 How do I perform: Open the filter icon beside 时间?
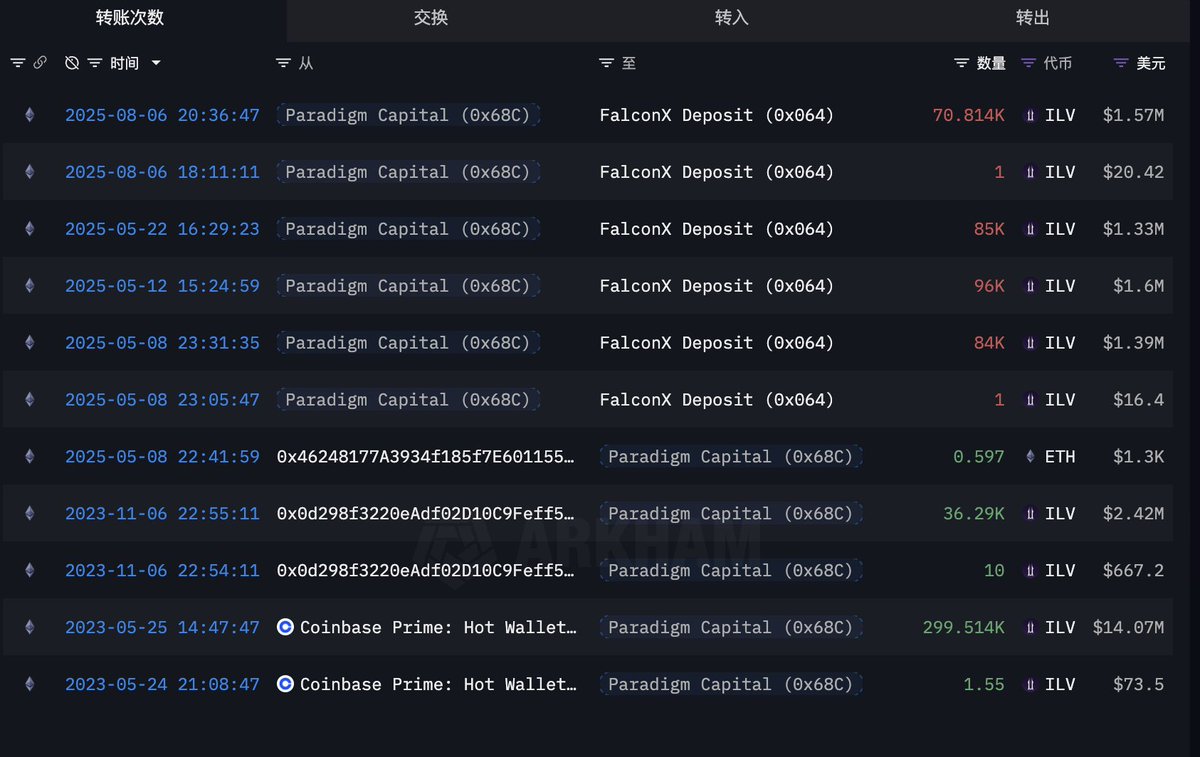pos(95,63)
